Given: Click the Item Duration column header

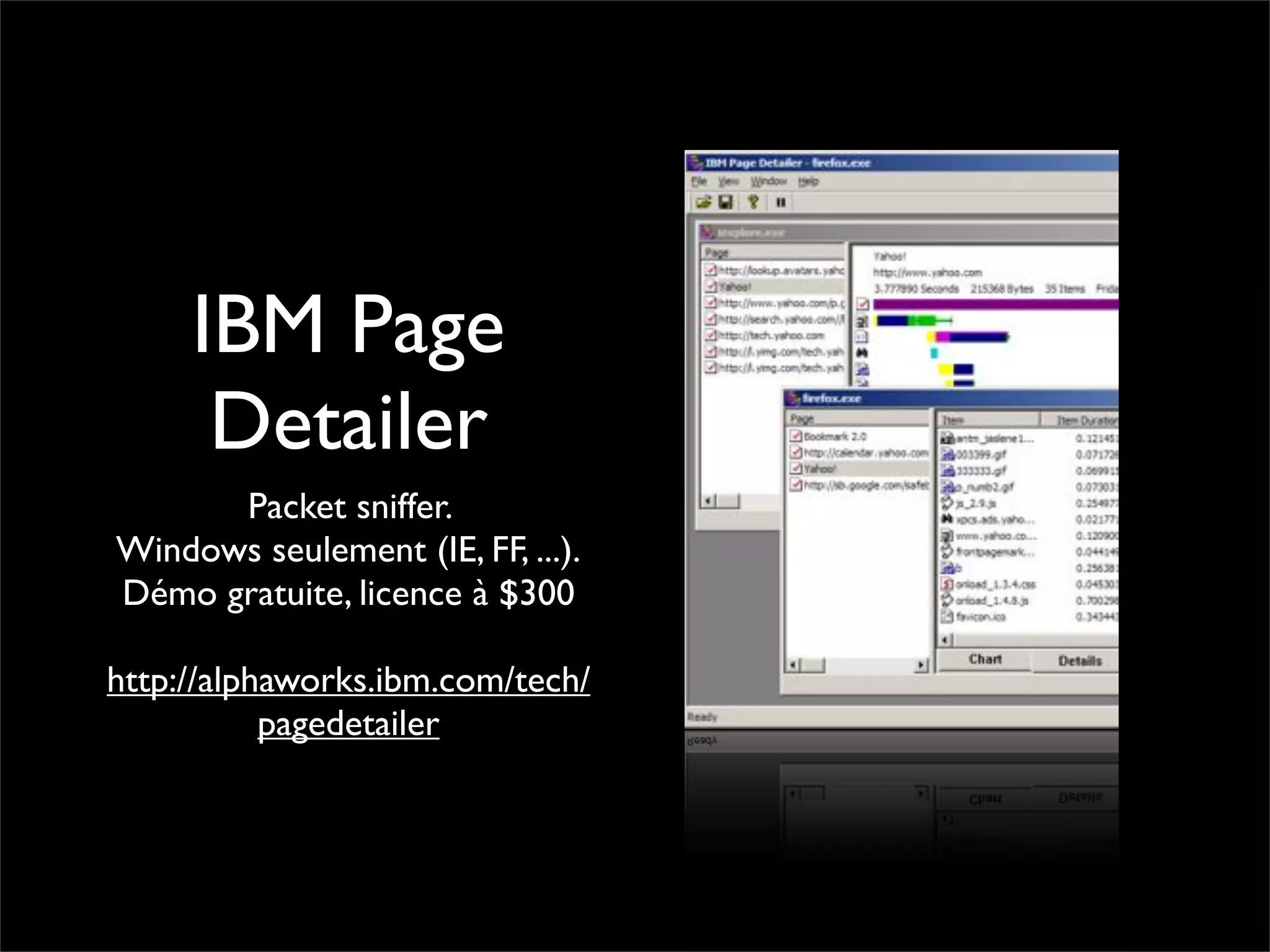Looking at the screenshot, I should pos(1086,420).
